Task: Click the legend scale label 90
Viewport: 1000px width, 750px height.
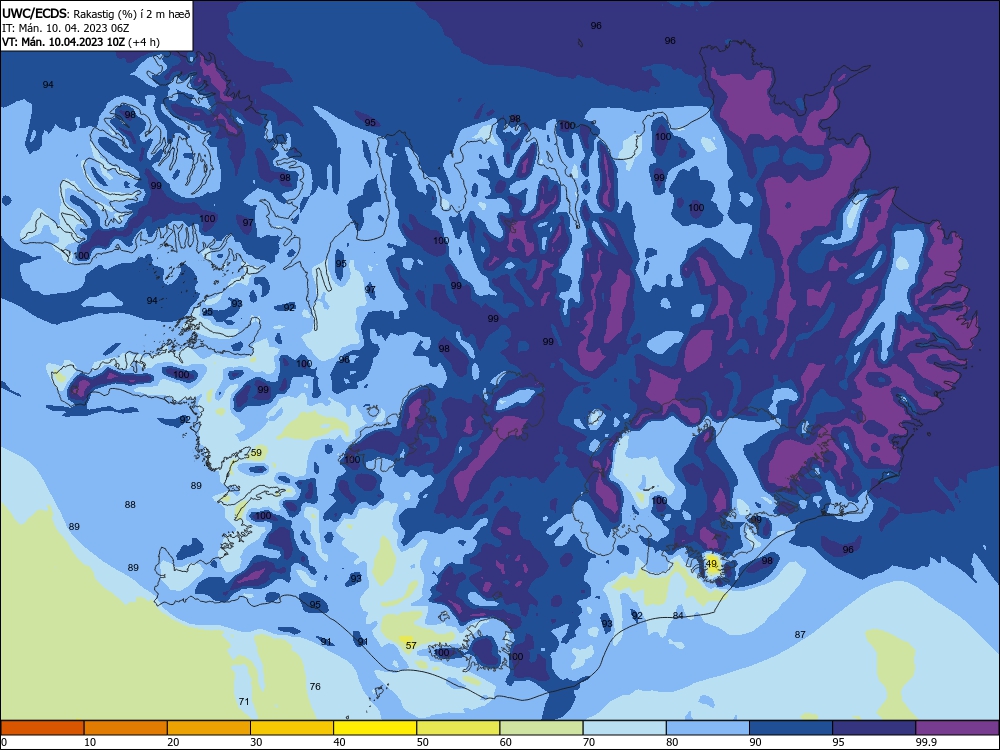Action: pos(756,742)
